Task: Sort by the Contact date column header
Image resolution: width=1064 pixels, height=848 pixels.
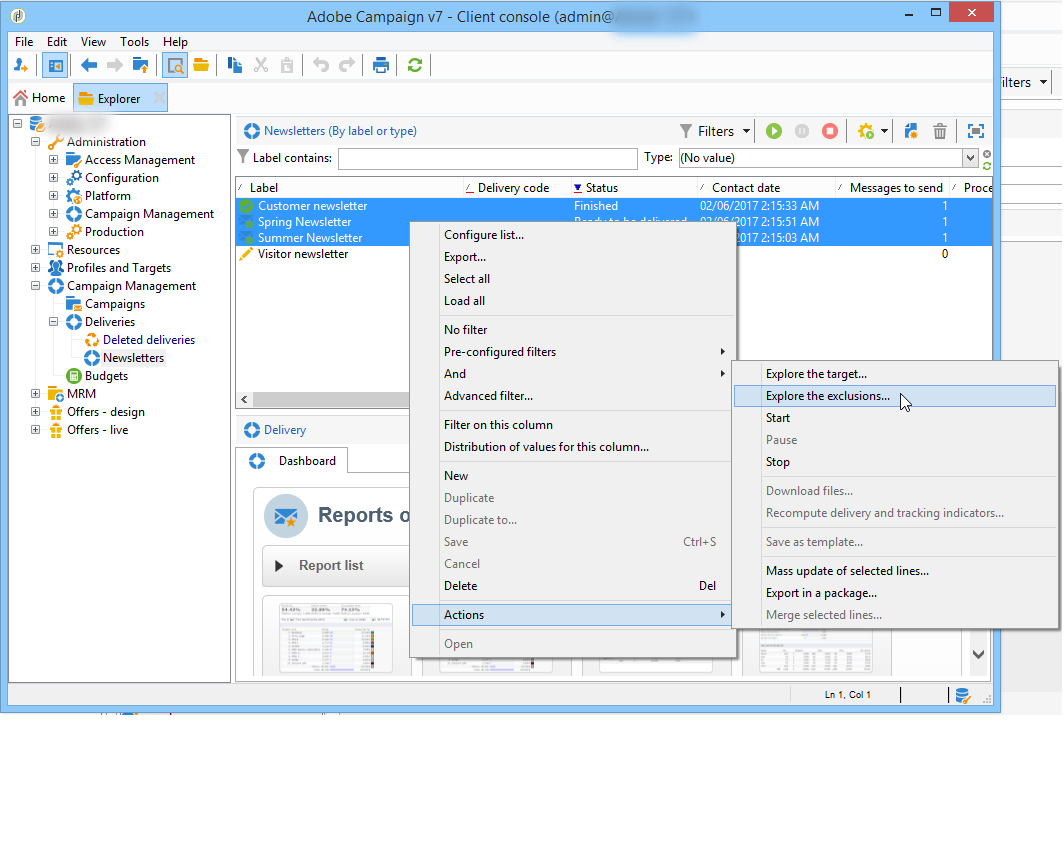Action: coord(766,188)
